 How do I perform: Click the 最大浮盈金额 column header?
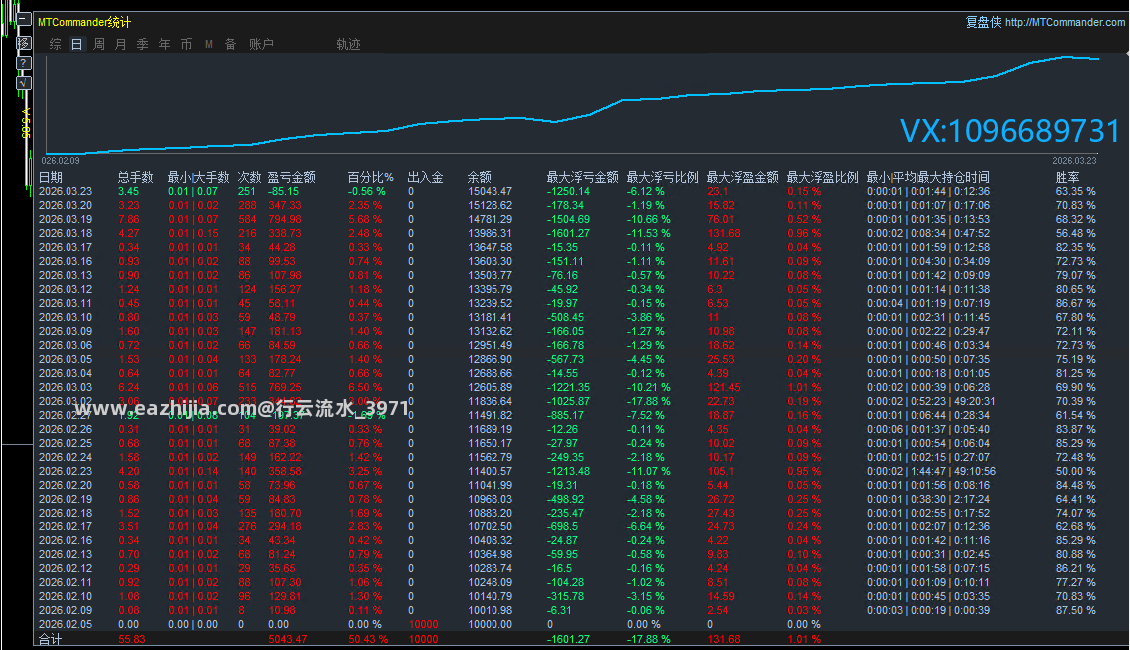(x=742, y=177)
